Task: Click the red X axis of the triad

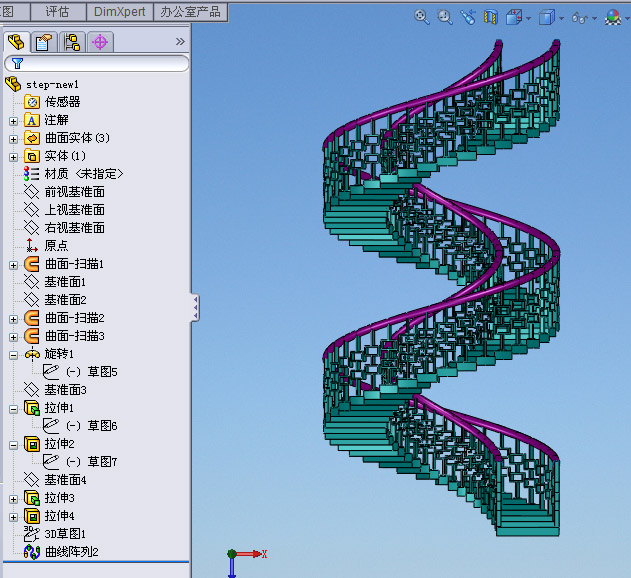Action: 250,554
